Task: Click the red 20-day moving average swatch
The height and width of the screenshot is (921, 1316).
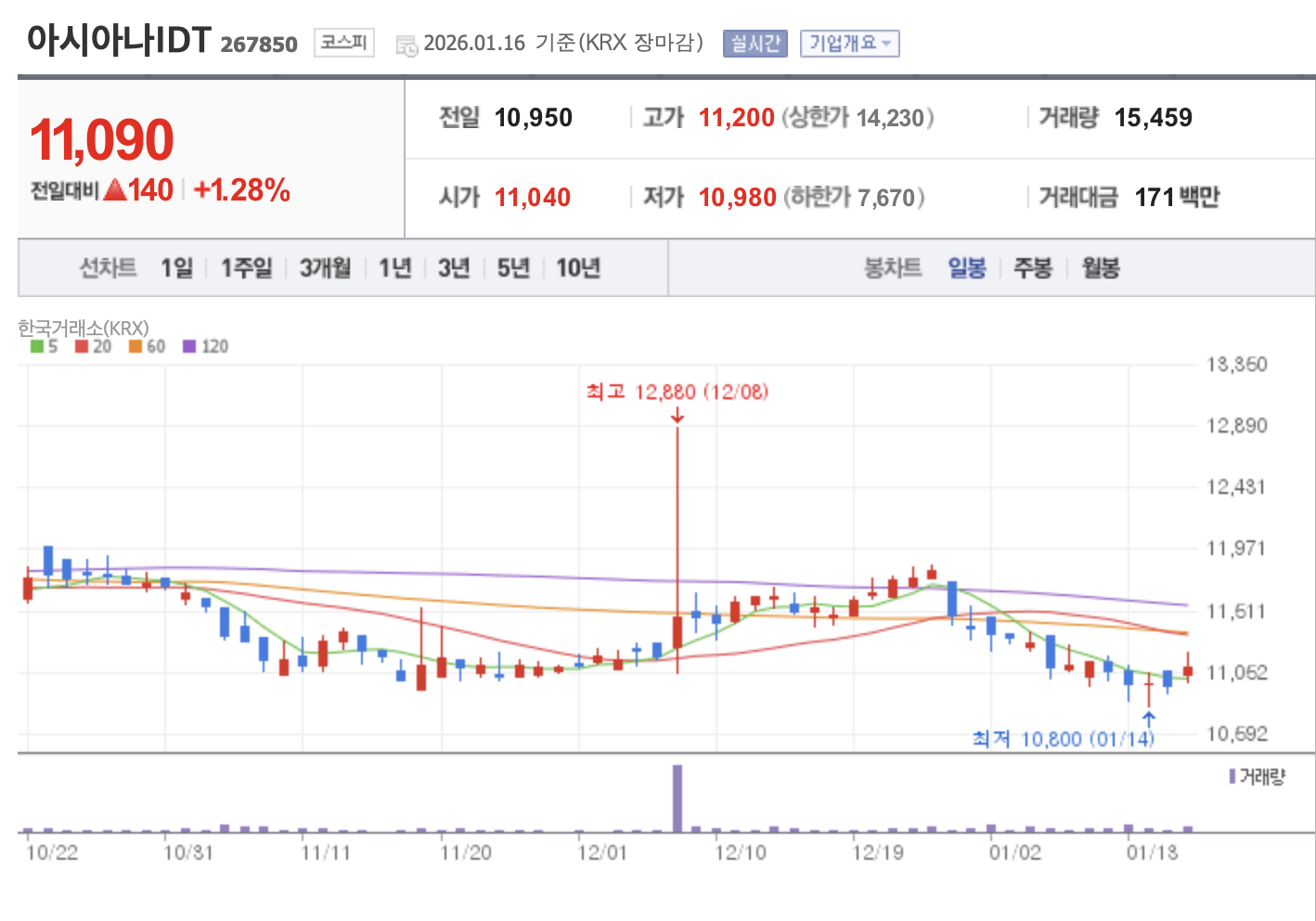Action: pyautogui.click(x=82, y=346)
